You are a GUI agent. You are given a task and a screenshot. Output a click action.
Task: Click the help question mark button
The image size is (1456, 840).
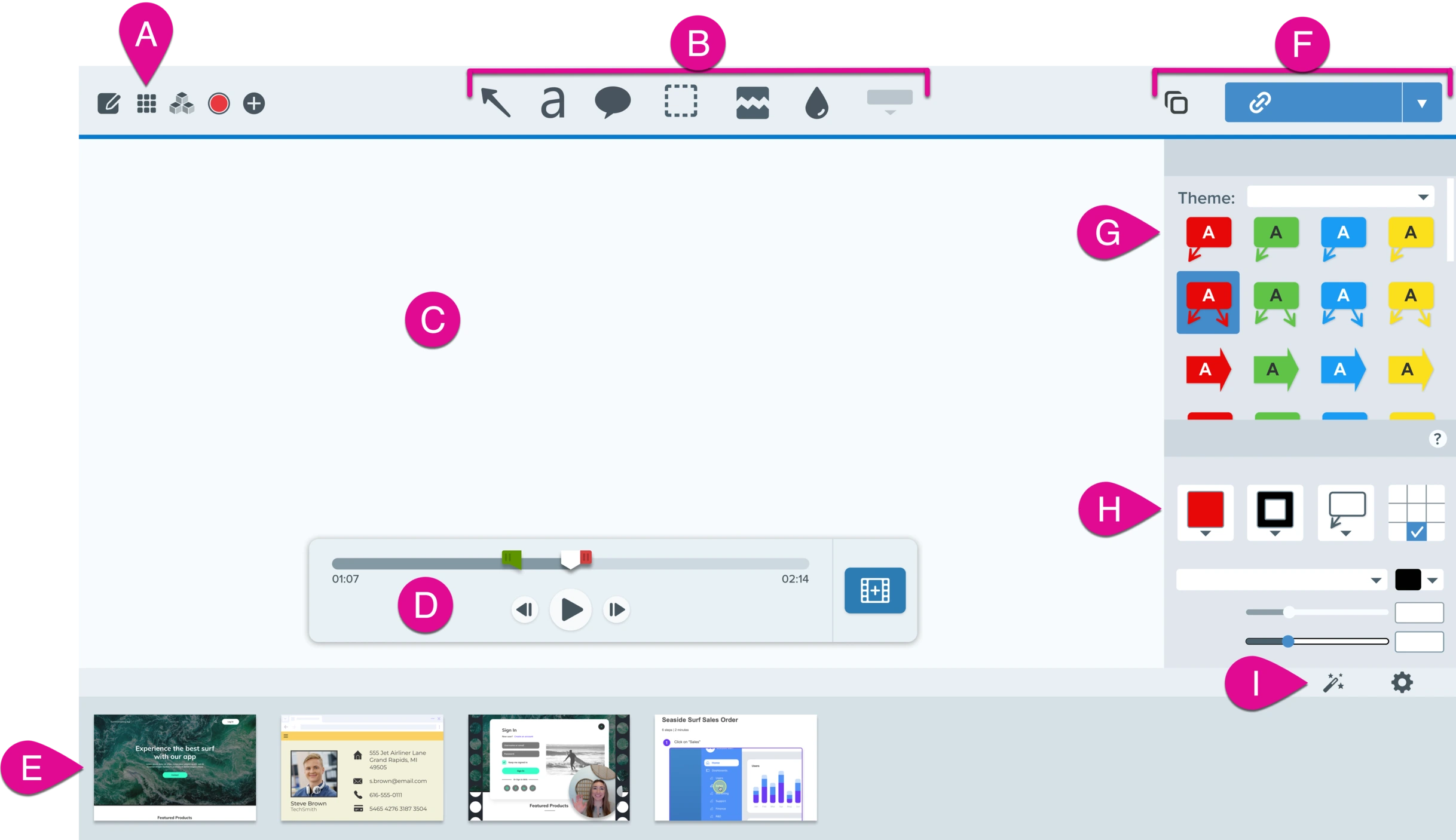pos(1437,439)
